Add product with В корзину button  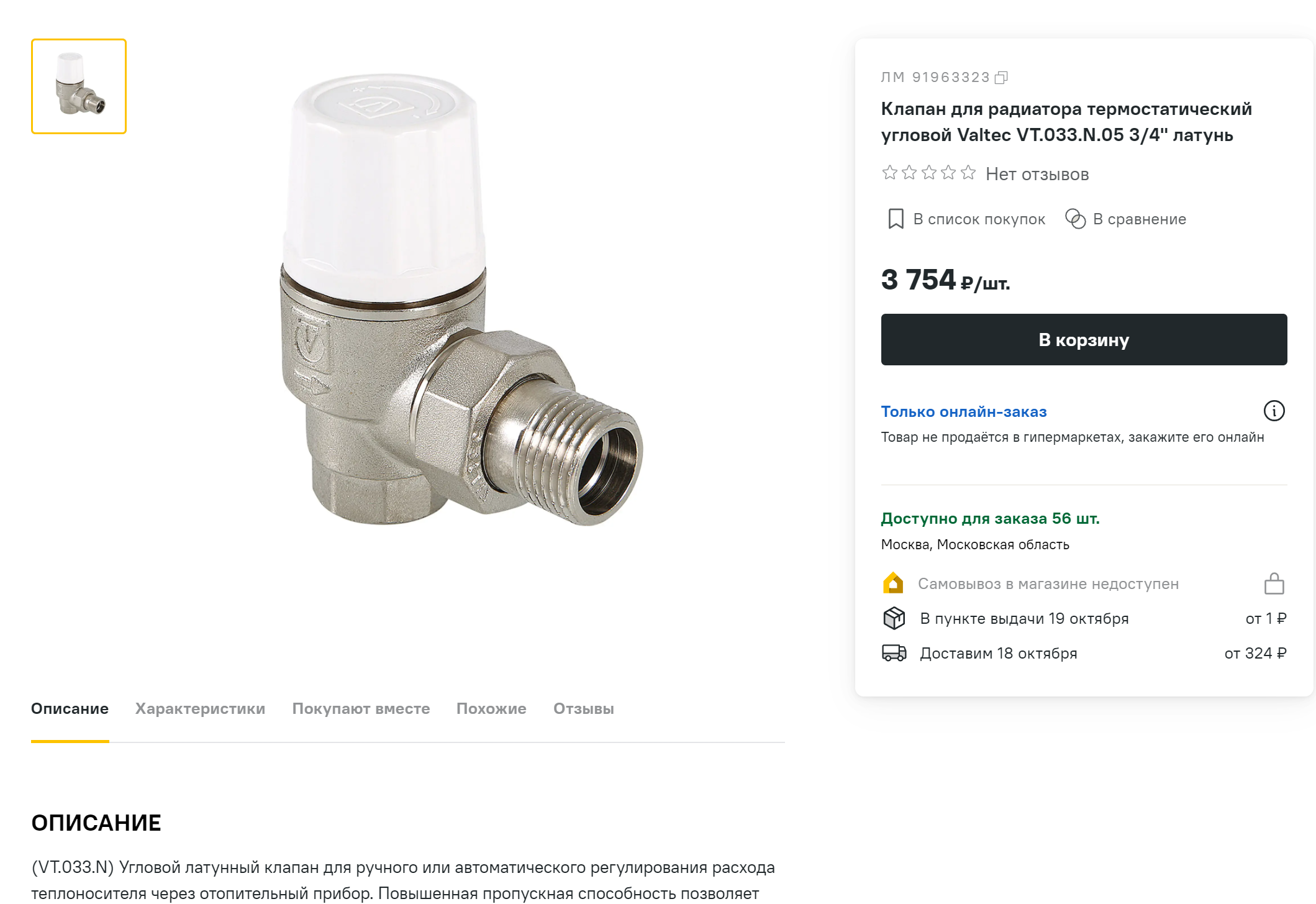click(x=1083, y=340)
